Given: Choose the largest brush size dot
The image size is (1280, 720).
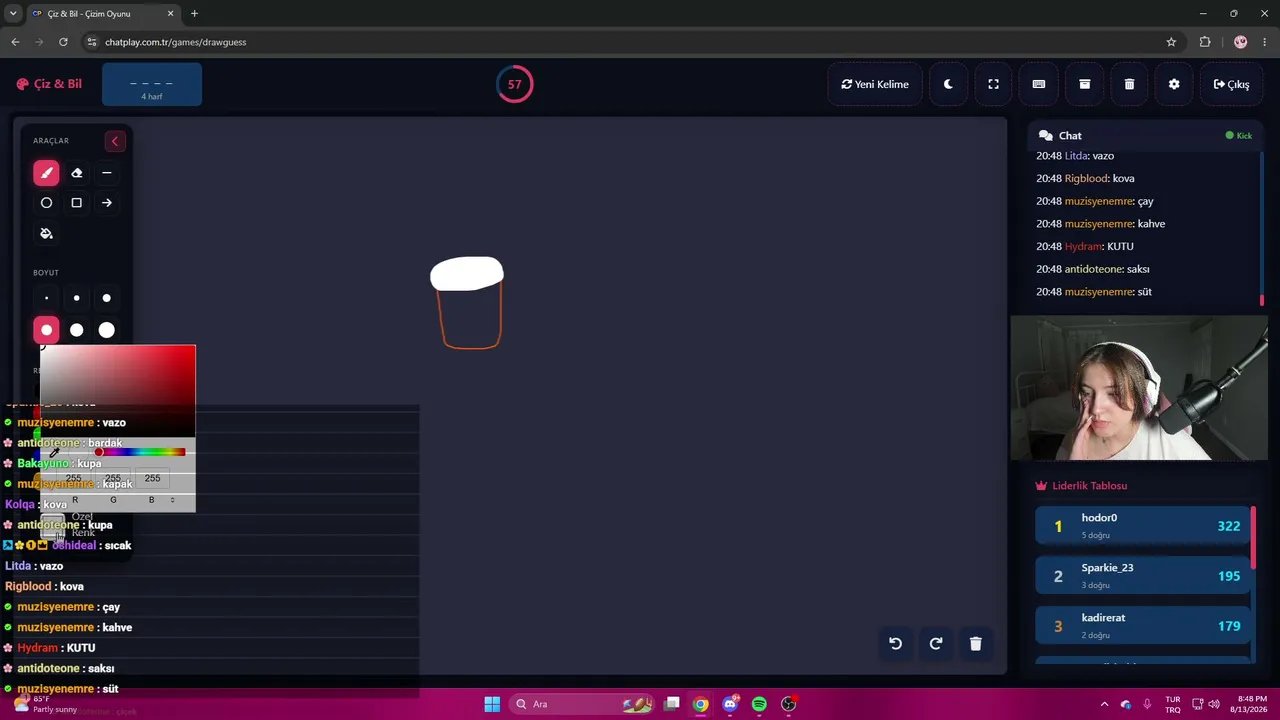Looking at the screenshot, I should coord(106,330).
